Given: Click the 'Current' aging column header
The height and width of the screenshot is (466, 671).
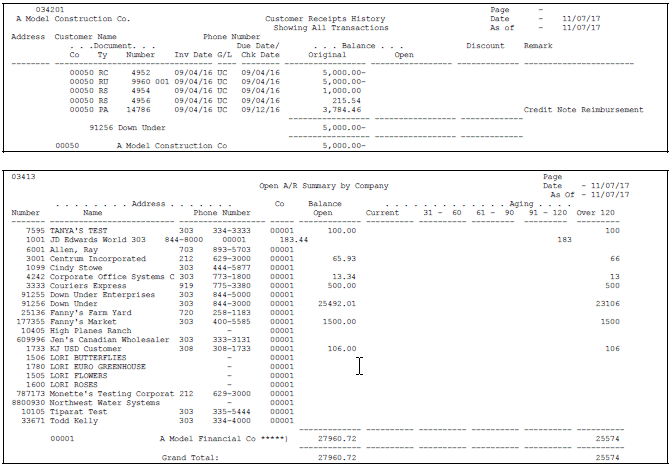Looking at the screenshot, I should tap(382, 213).
